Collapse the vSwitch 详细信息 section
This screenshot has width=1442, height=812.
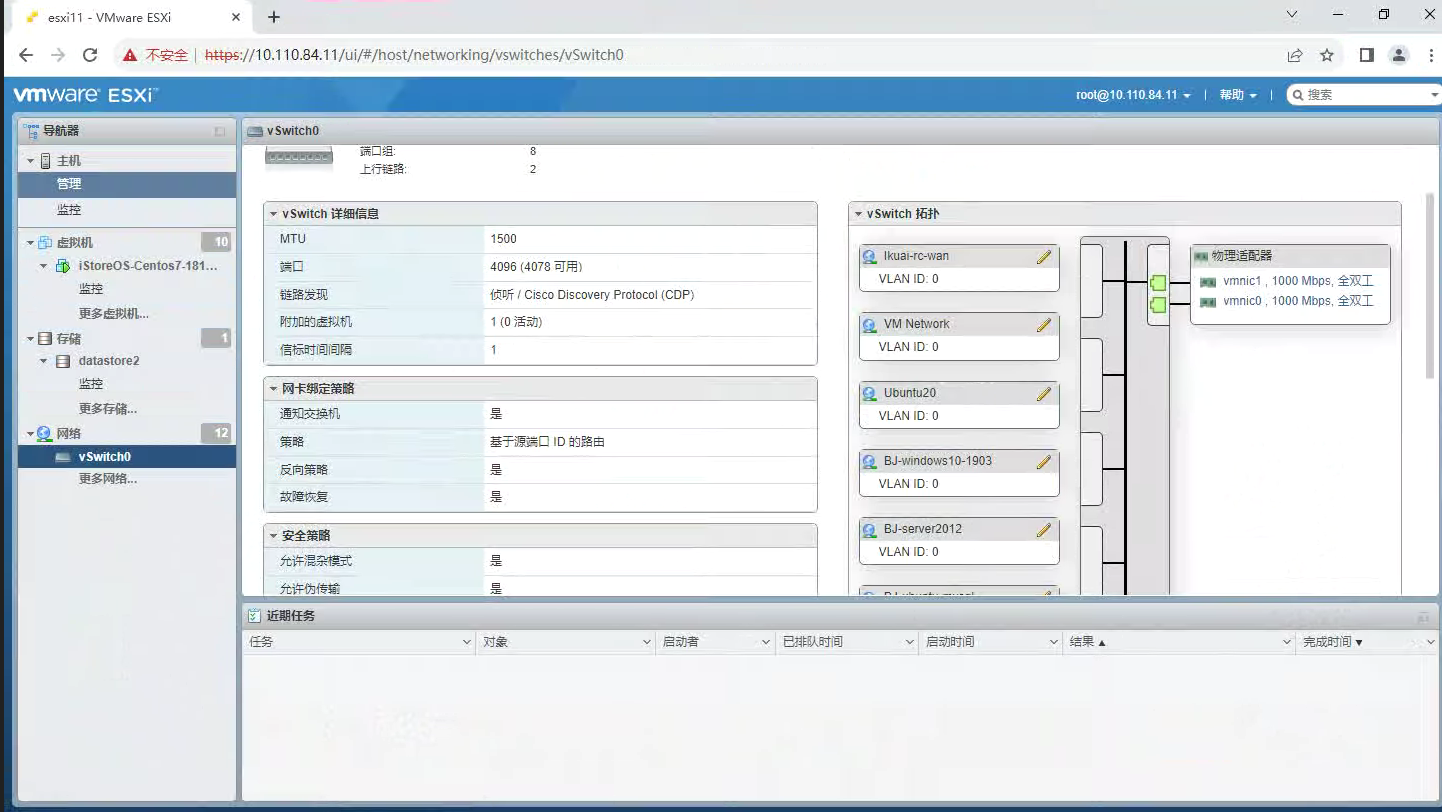click(274, 214)
